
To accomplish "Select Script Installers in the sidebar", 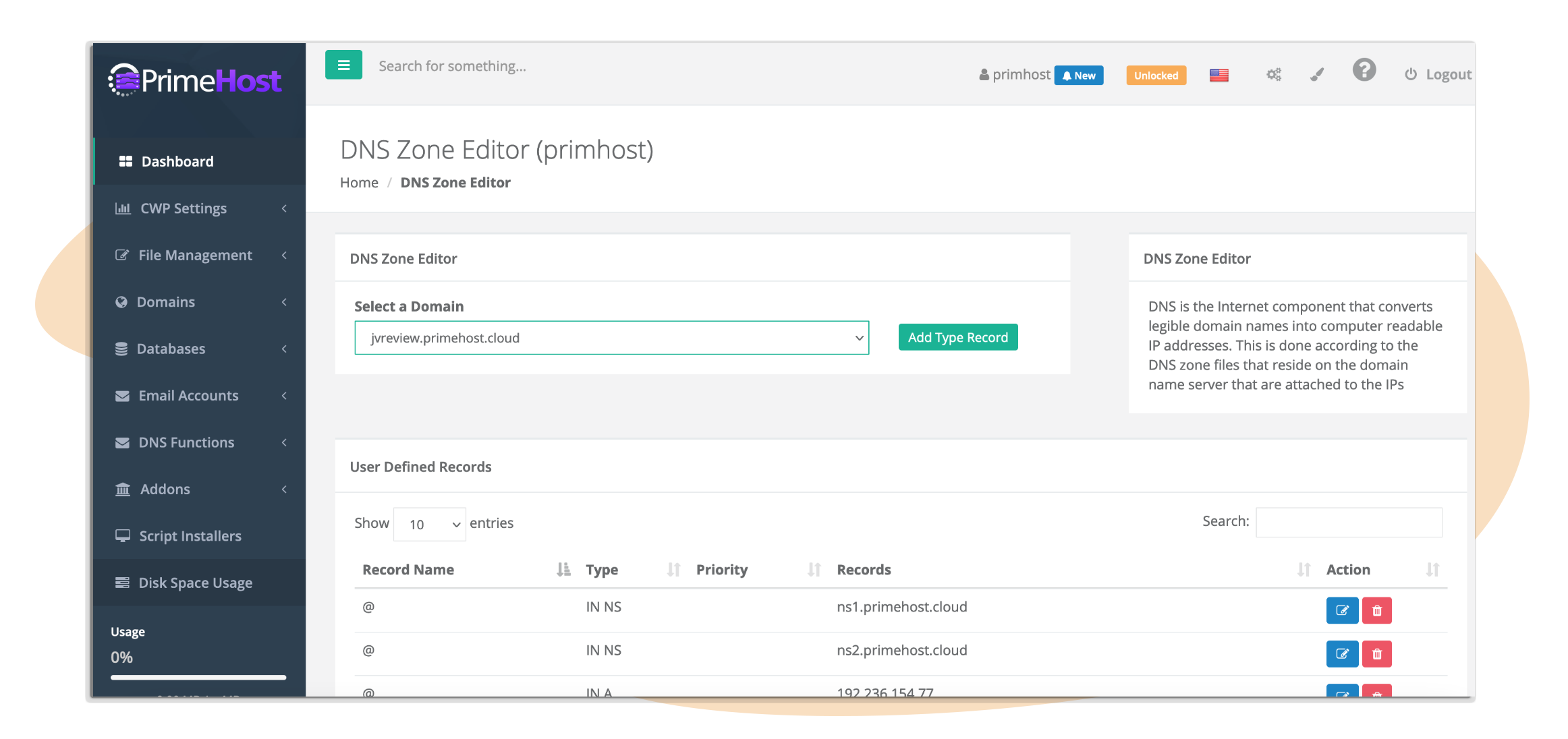I will click(190, 536).
